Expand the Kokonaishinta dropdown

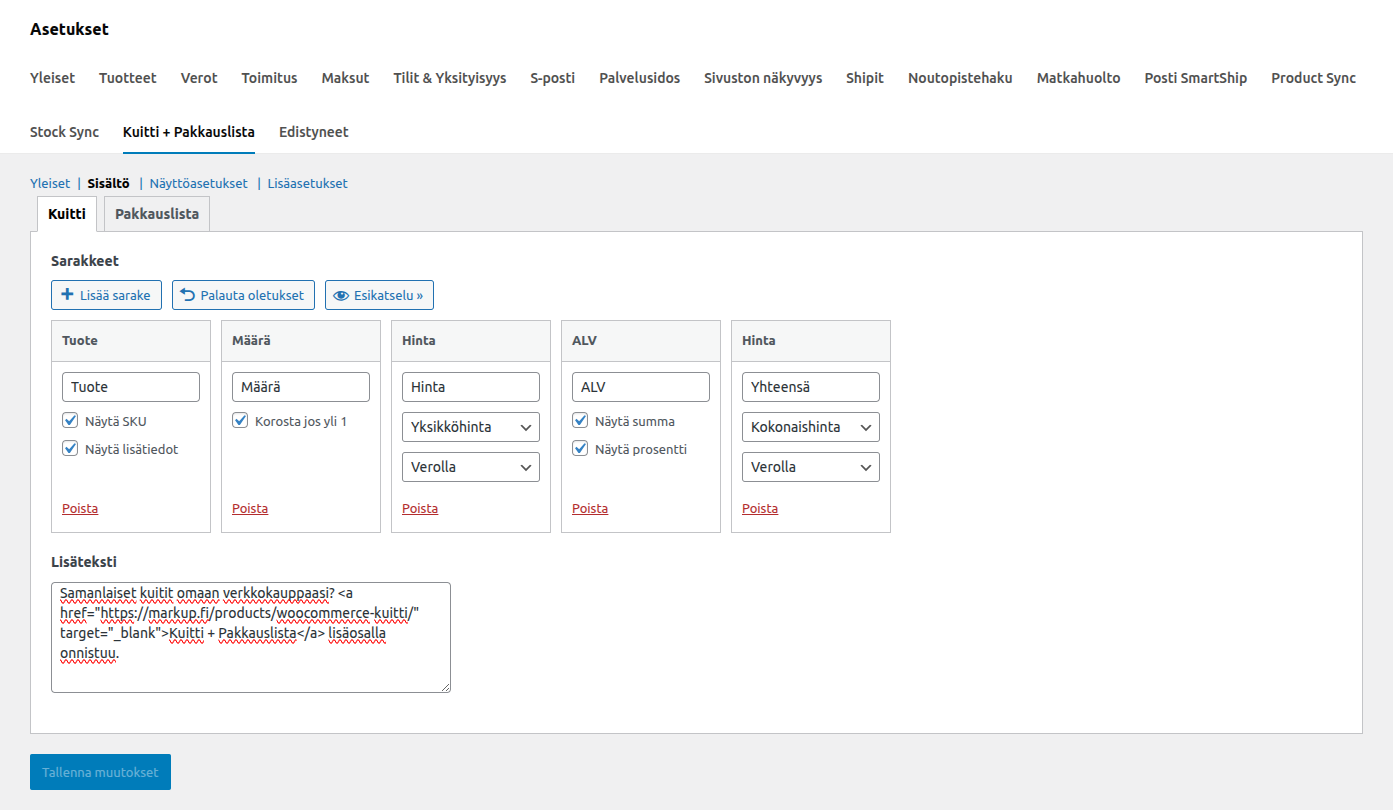click(810, 427)
